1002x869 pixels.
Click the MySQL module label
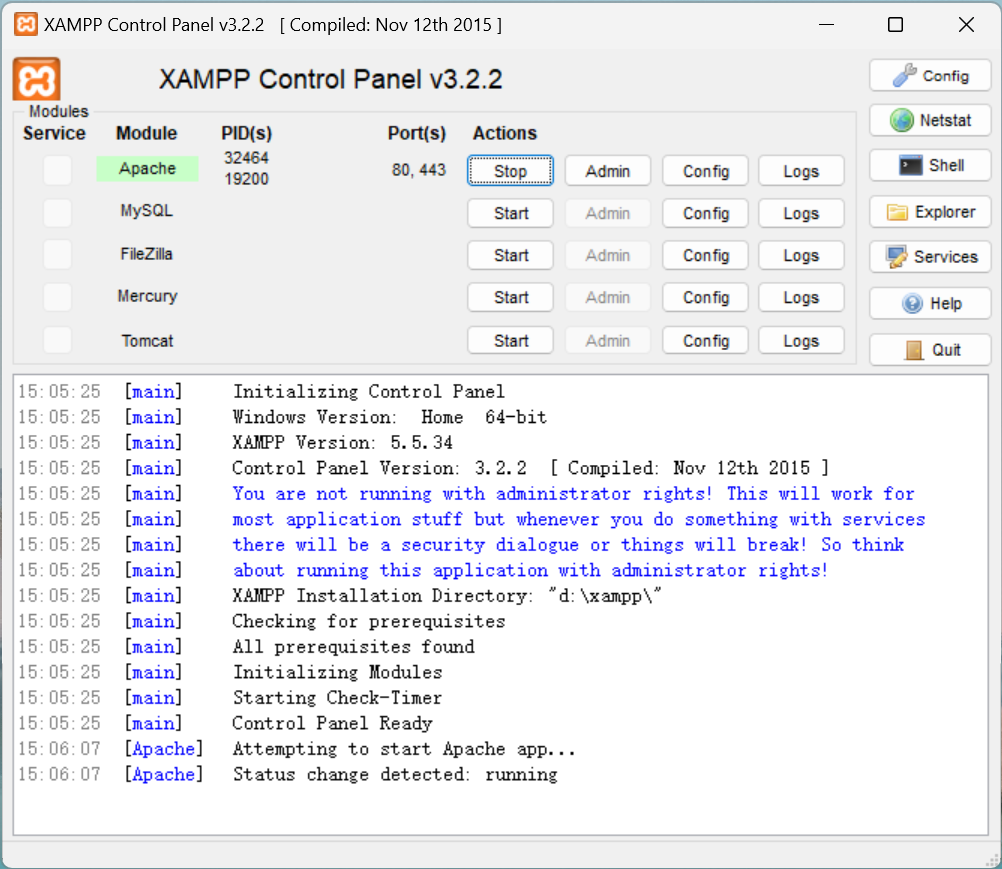click(146, 211)
